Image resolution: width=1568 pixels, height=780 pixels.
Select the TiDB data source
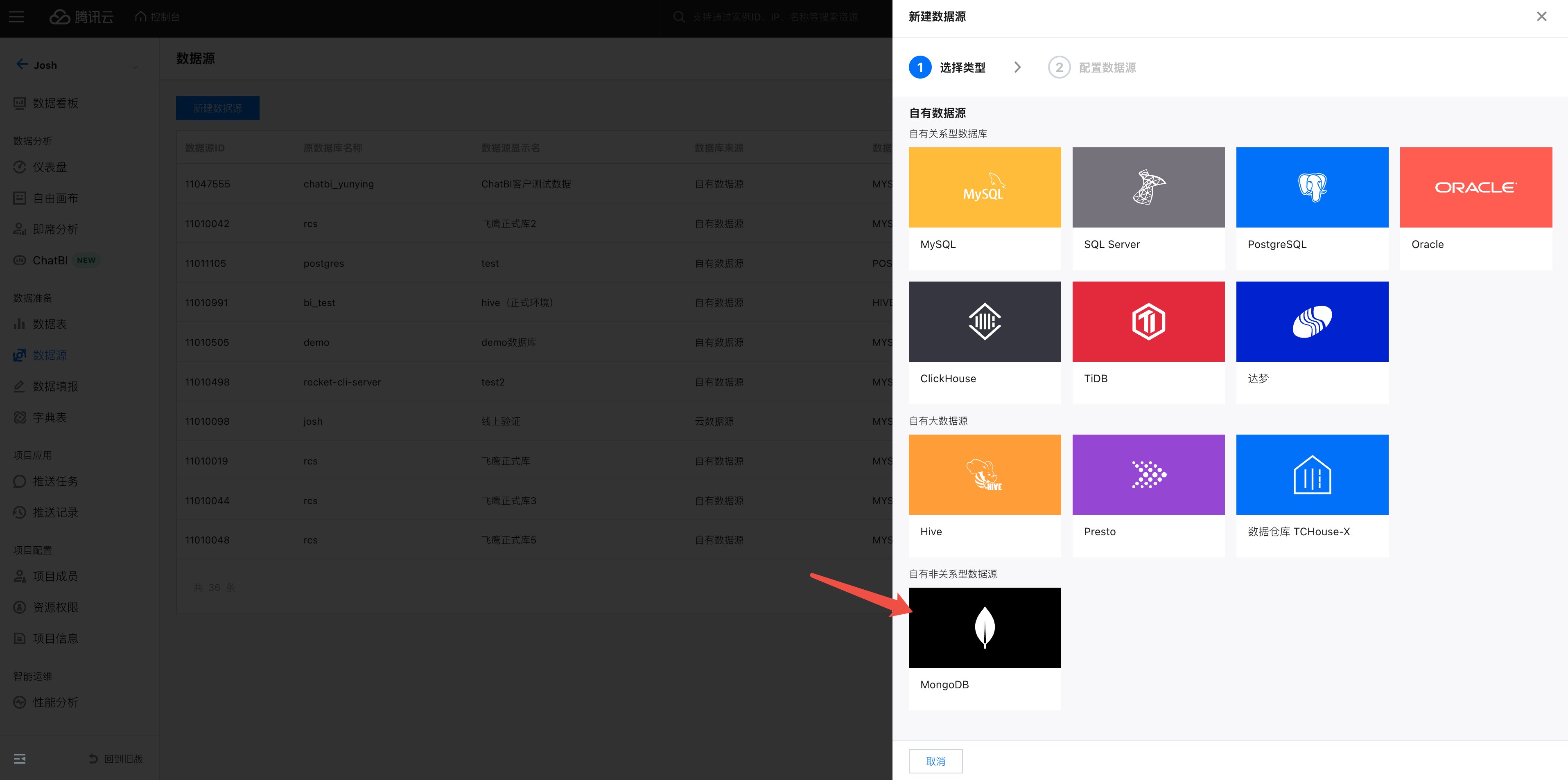coord(1148,322)
